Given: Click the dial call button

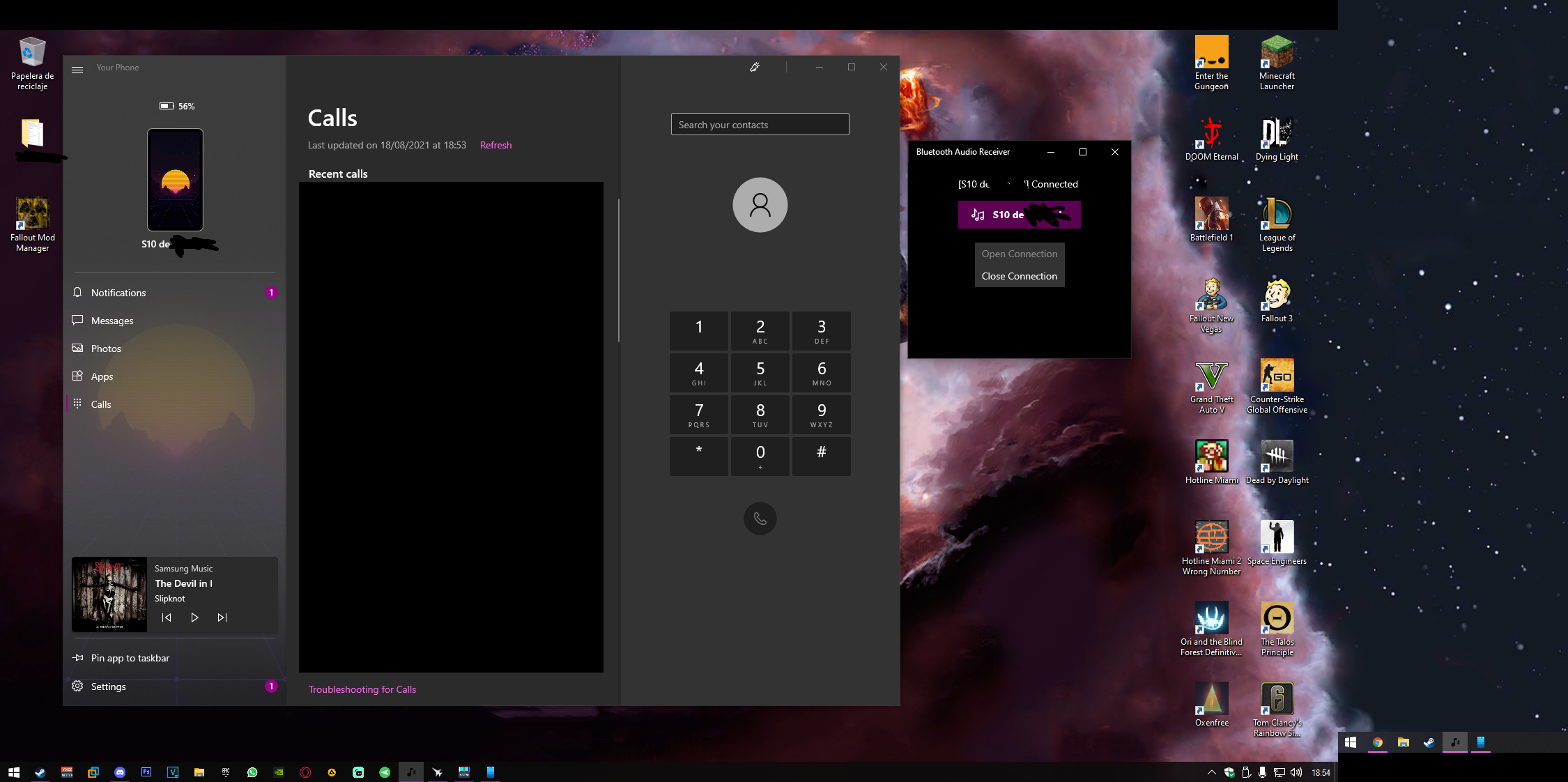Looking at the screenshot, I should (x=760, y=519).
